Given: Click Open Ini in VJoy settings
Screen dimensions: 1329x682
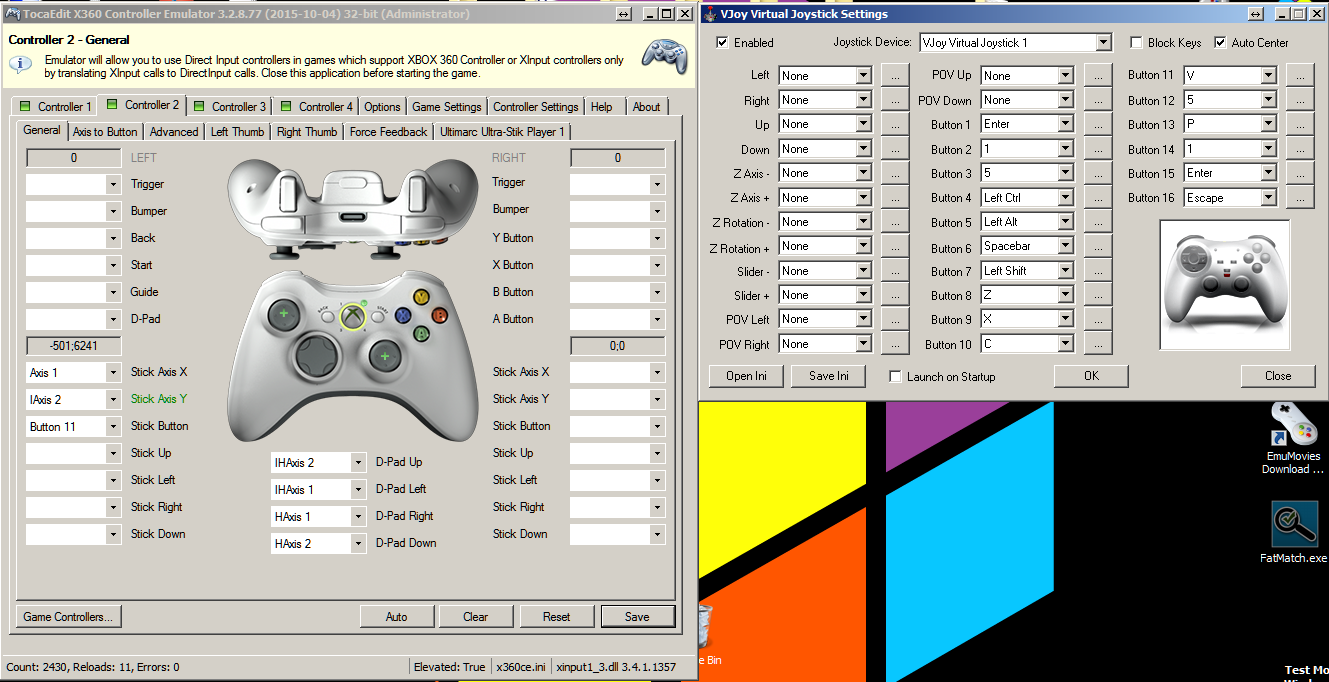Looking at the screenshot, I should [746, 376].
